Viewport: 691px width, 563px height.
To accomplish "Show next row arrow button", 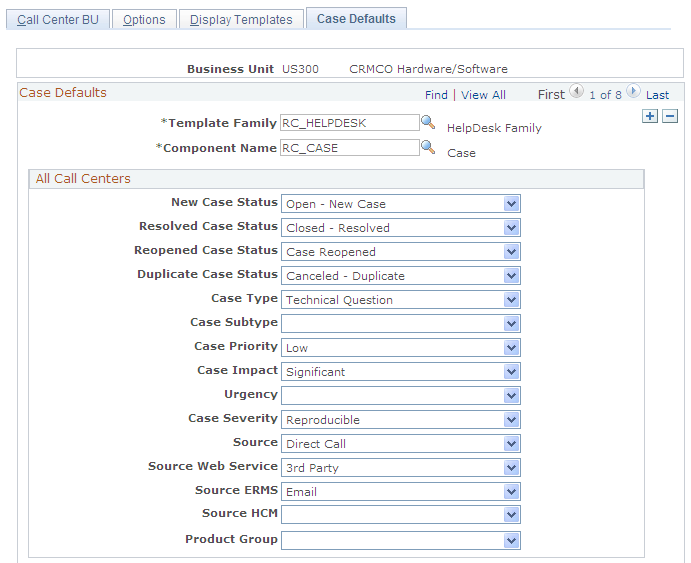I will pos(633,91).
